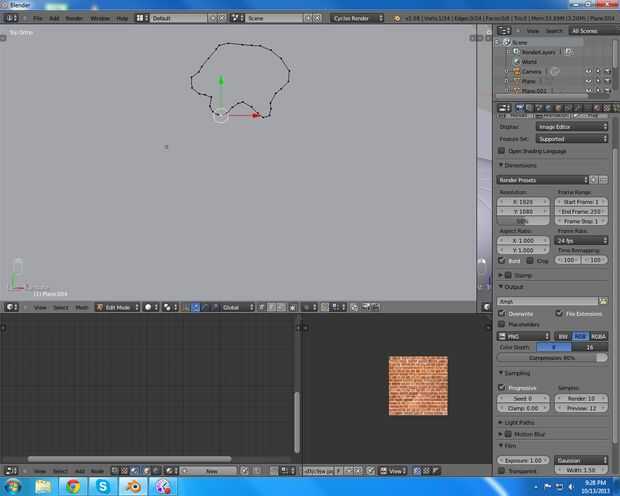The image size is (620, 496).
Task: Click the Exposure 1.00 field
Action: tap(523, 460)
